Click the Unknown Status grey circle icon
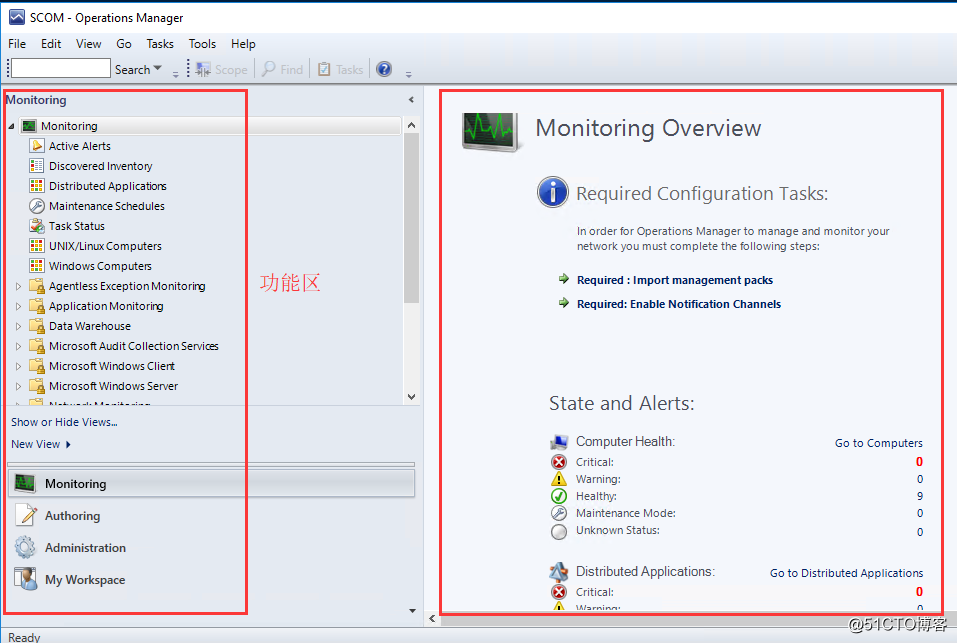 pos(558,532)
